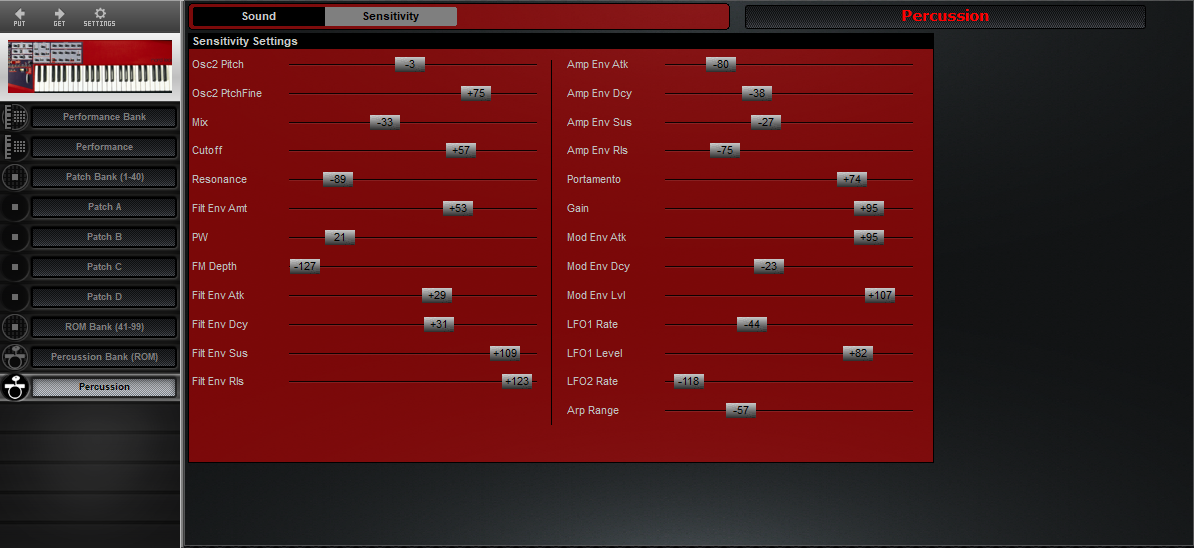
Task: Click the Put arrow icon
Action: pyautogui.click(x=20, y=14)
